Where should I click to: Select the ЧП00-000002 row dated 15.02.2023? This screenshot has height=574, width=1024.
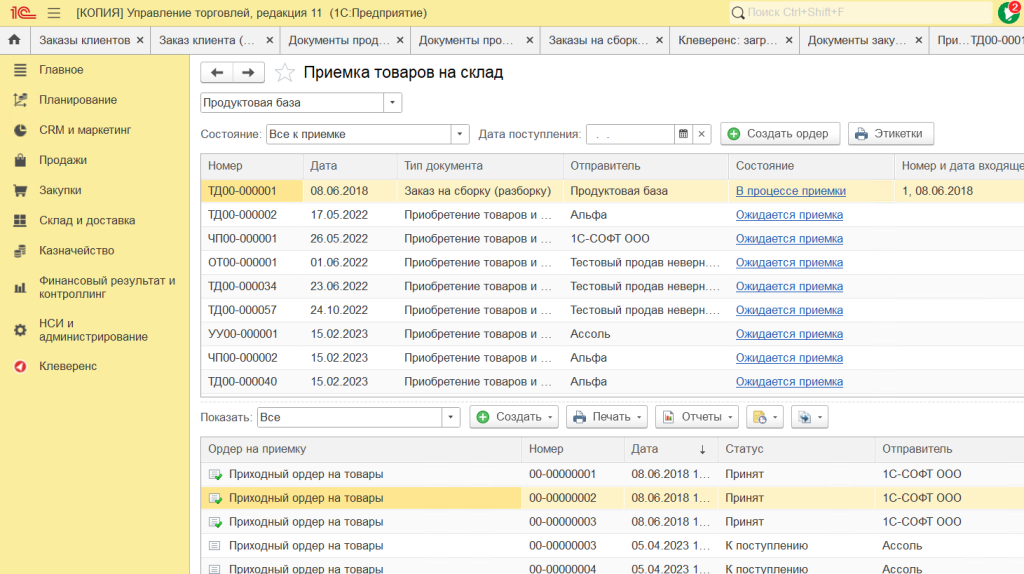click(612, 358)
